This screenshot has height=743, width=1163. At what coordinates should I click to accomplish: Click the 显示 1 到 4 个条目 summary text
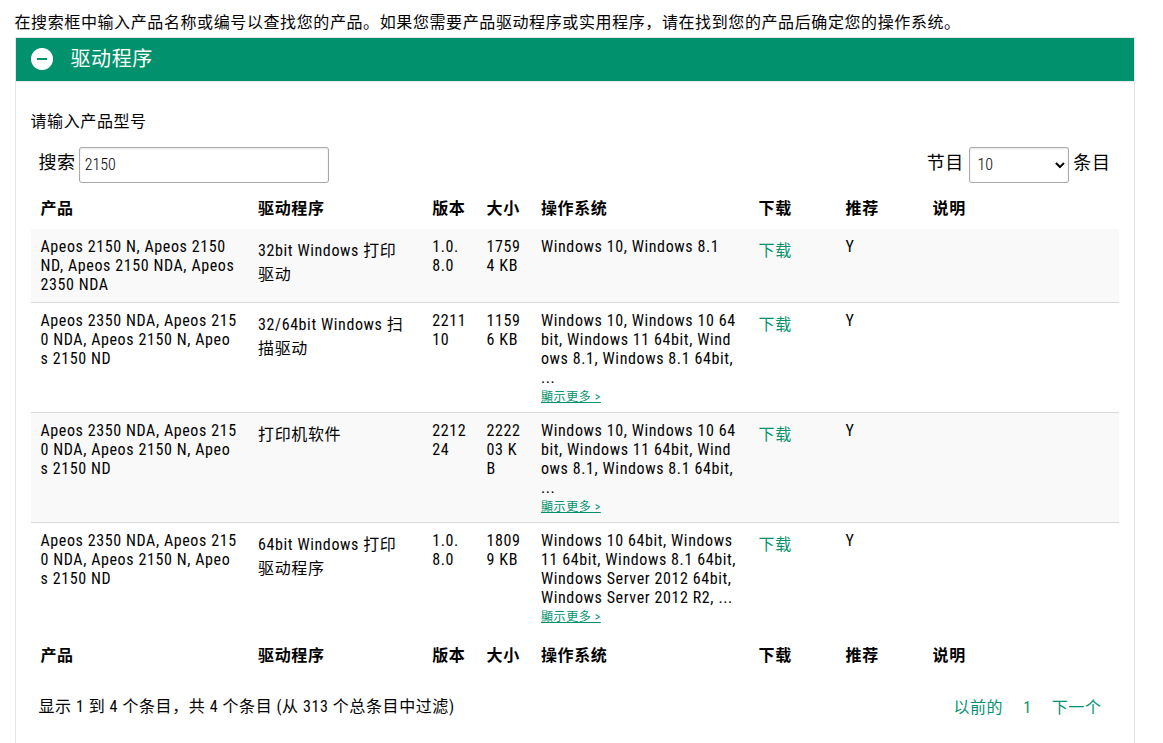click(x=246, y=707)
